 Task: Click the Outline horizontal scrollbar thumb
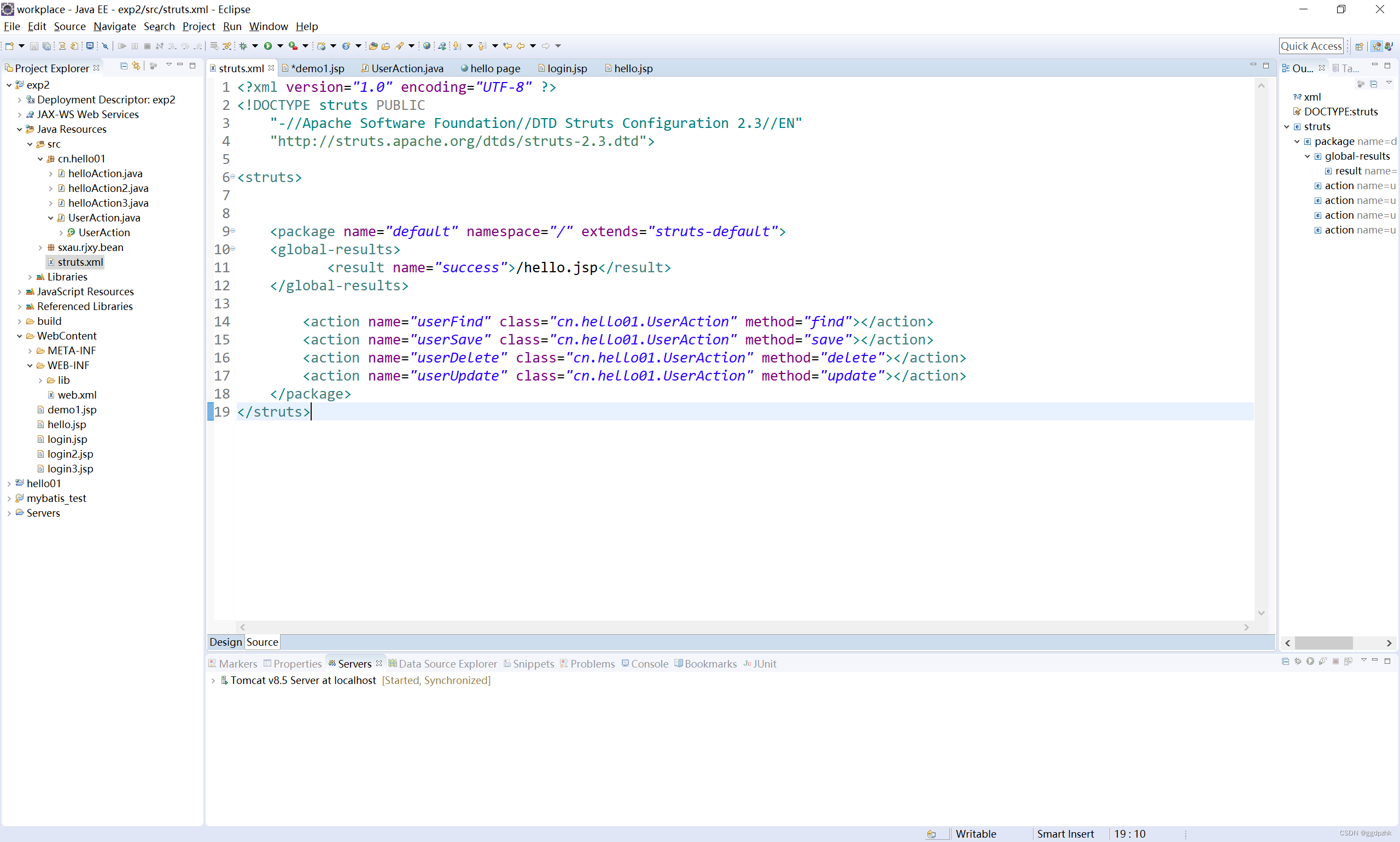[1324, 643]
